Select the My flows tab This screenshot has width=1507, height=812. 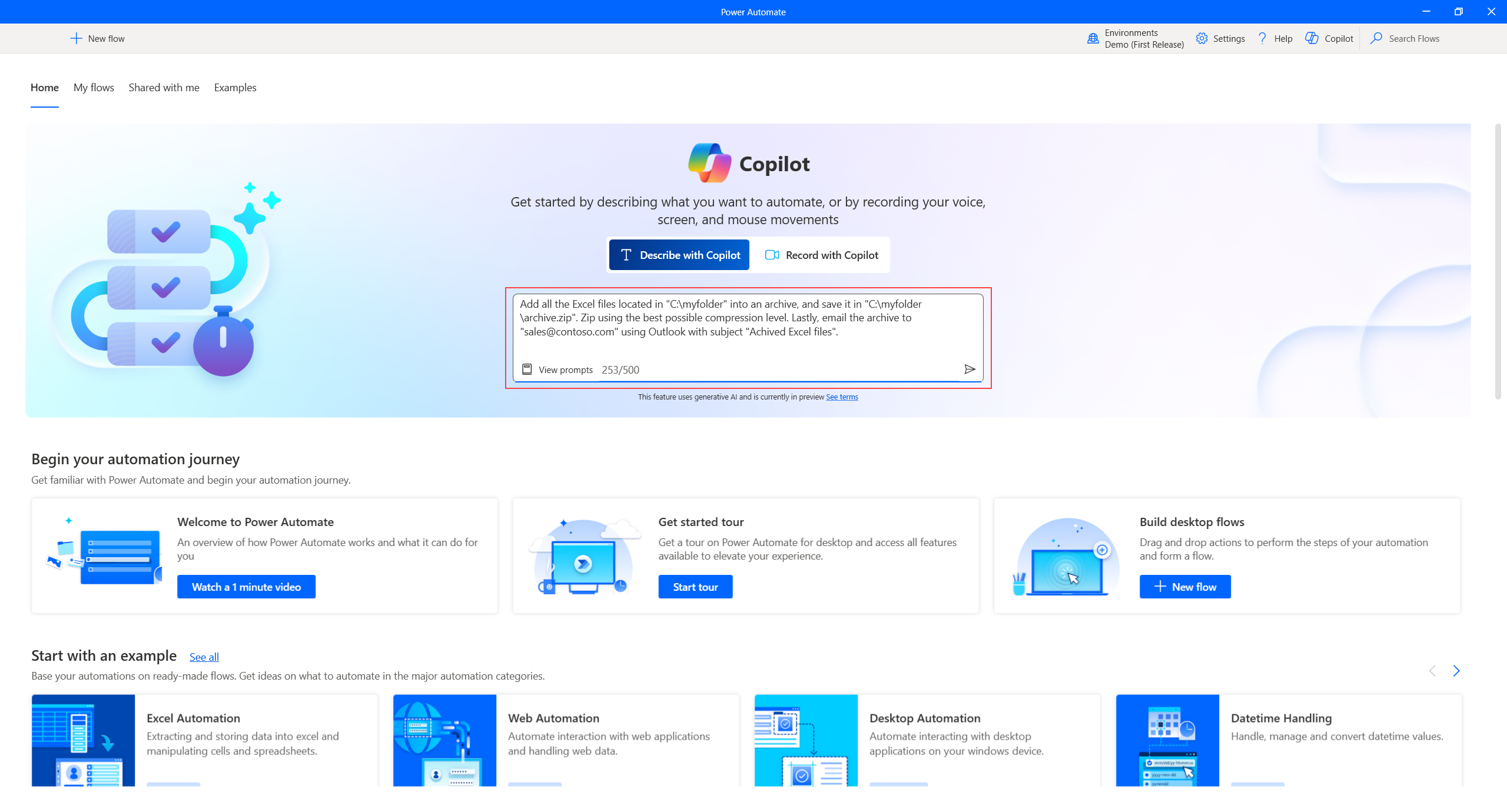click(94, 87)
